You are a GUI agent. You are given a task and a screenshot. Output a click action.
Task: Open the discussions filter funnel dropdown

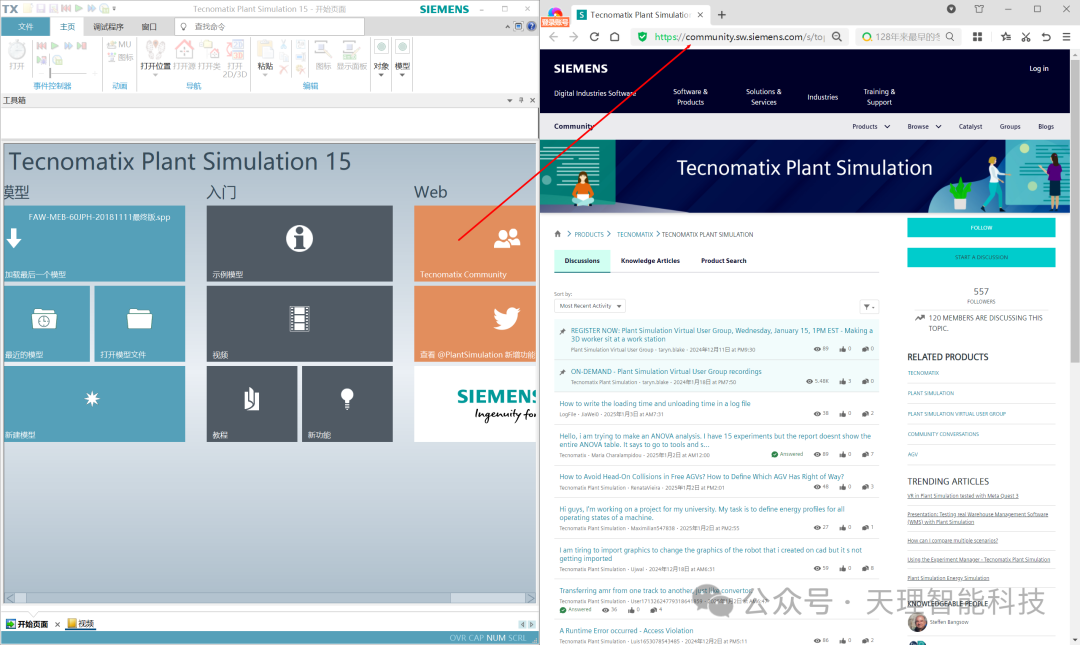tap(869, 307)
